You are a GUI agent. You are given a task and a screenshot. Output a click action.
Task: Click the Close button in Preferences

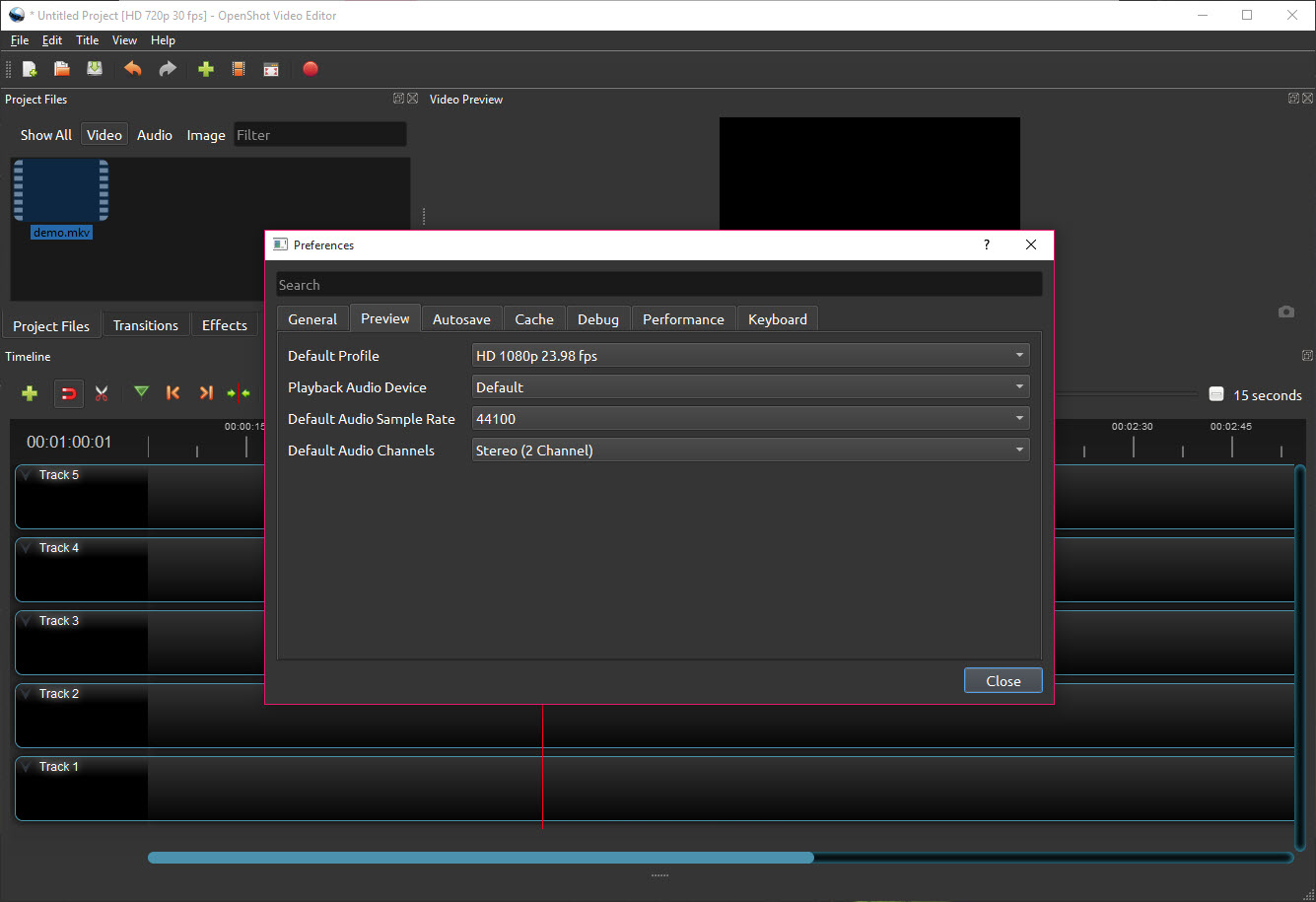1003,681
